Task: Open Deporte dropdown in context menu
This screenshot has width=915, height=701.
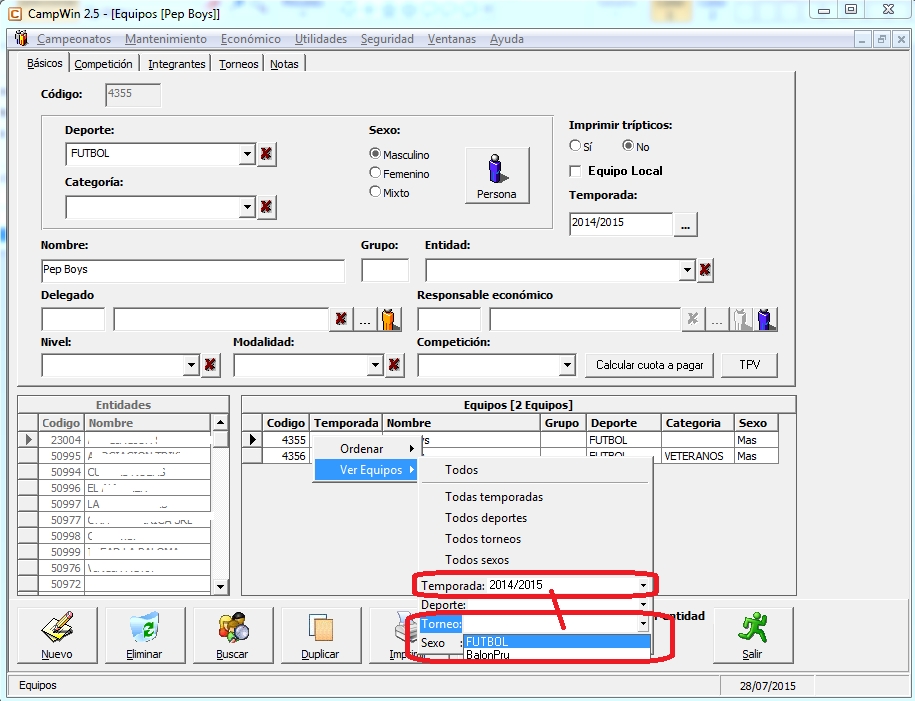Action: tap(643, 605)
